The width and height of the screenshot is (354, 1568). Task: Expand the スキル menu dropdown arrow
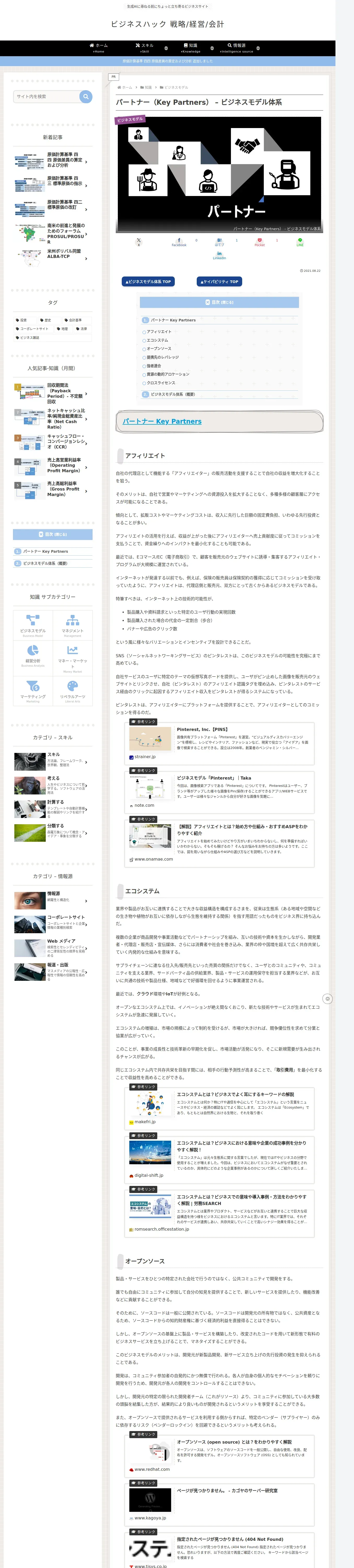tap(166, 48)
